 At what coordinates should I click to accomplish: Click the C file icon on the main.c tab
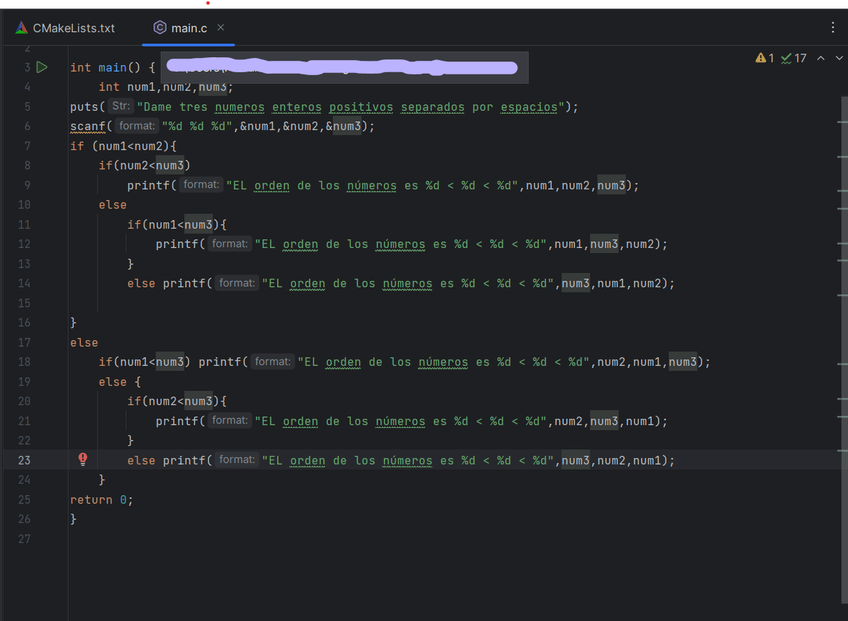(160, 28)
